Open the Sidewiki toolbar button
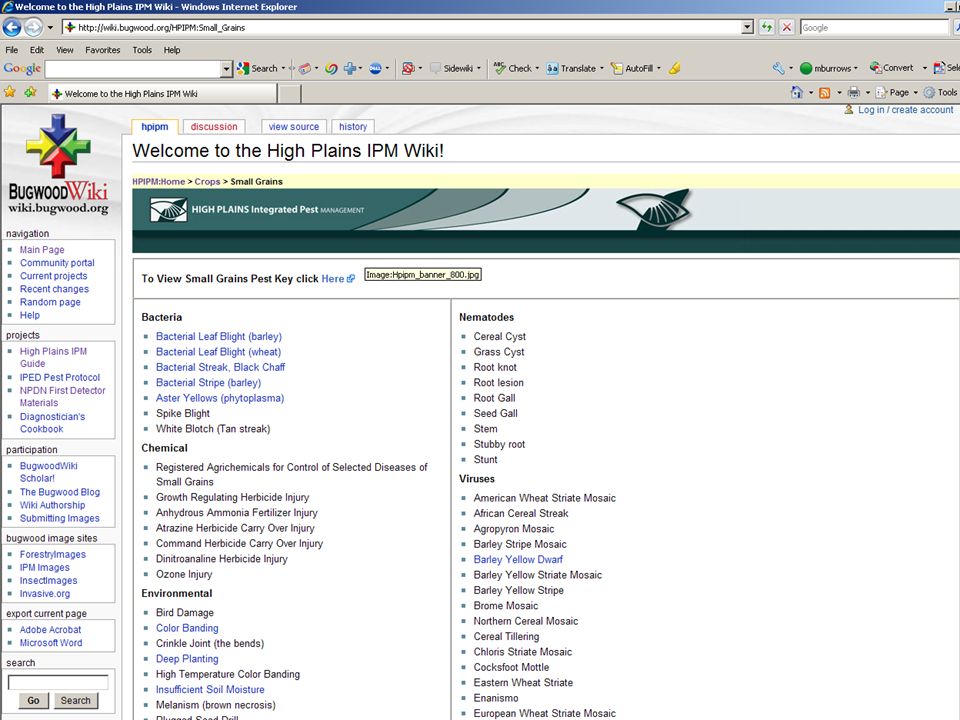Screen dimensions: 960x720 (x=452, y=69)
